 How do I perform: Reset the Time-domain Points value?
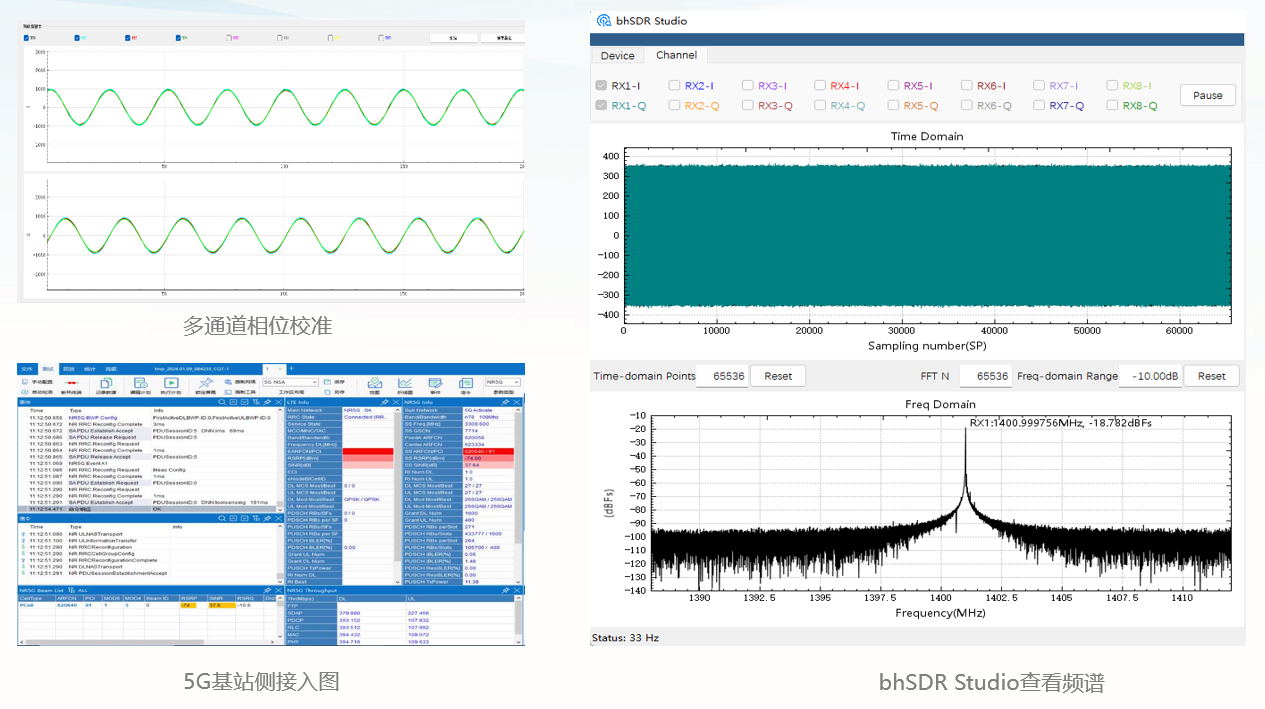[x=778, y=376]
